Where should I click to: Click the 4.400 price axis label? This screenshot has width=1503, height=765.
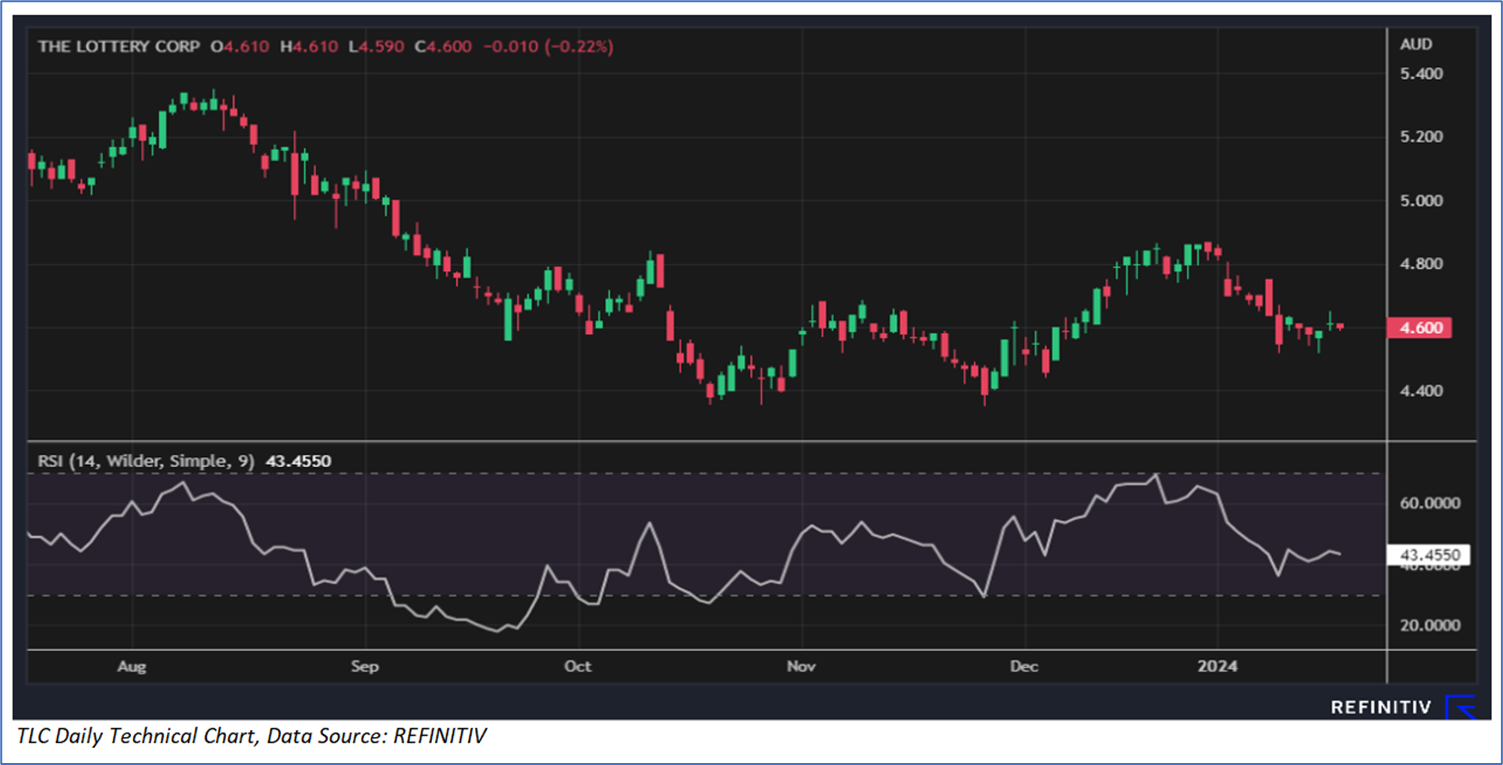(x=1421, y=391)
